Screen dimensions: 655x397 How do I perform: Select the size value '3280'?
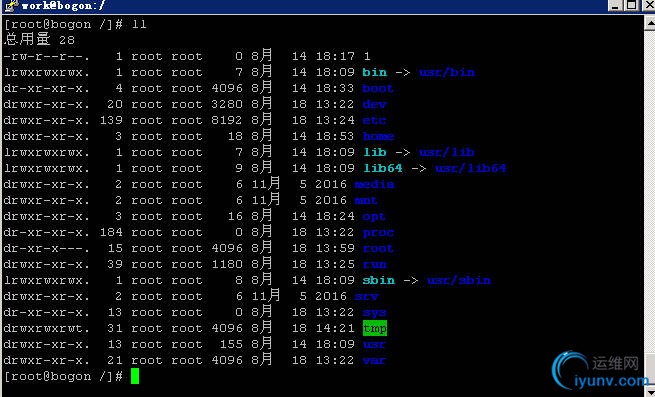point(227,104)
